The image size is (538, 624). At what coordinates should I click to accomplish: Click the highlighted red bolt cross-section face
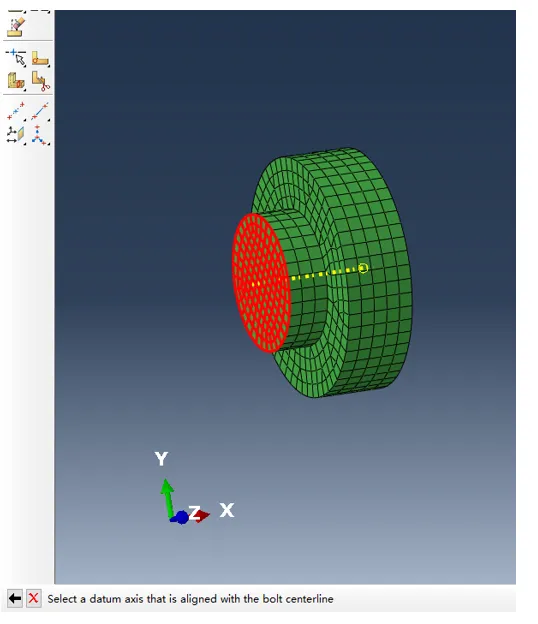(x=261, y=283)
